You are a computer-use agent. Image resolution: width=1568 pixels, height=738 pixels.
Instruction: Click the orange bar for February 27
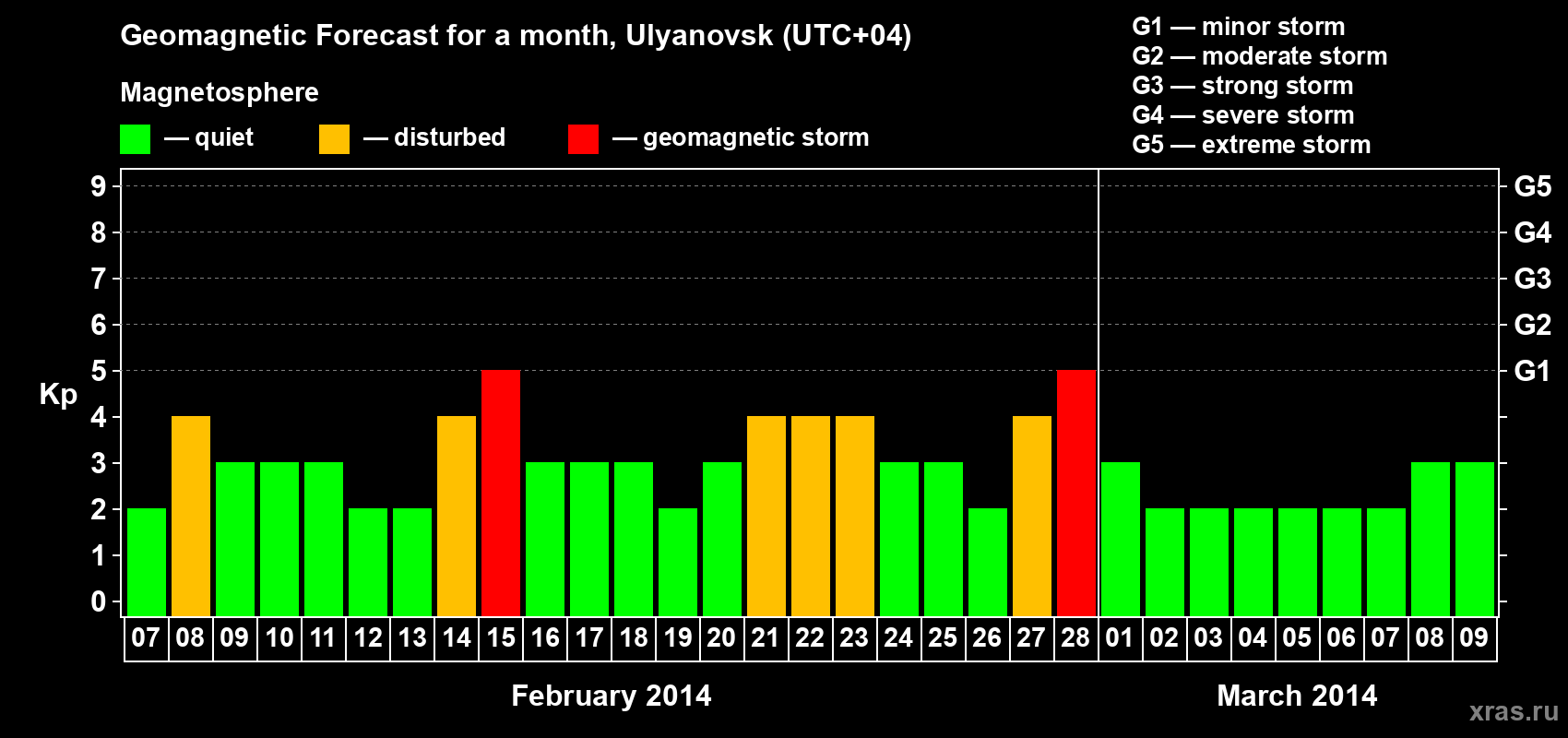pos(1032,516)
